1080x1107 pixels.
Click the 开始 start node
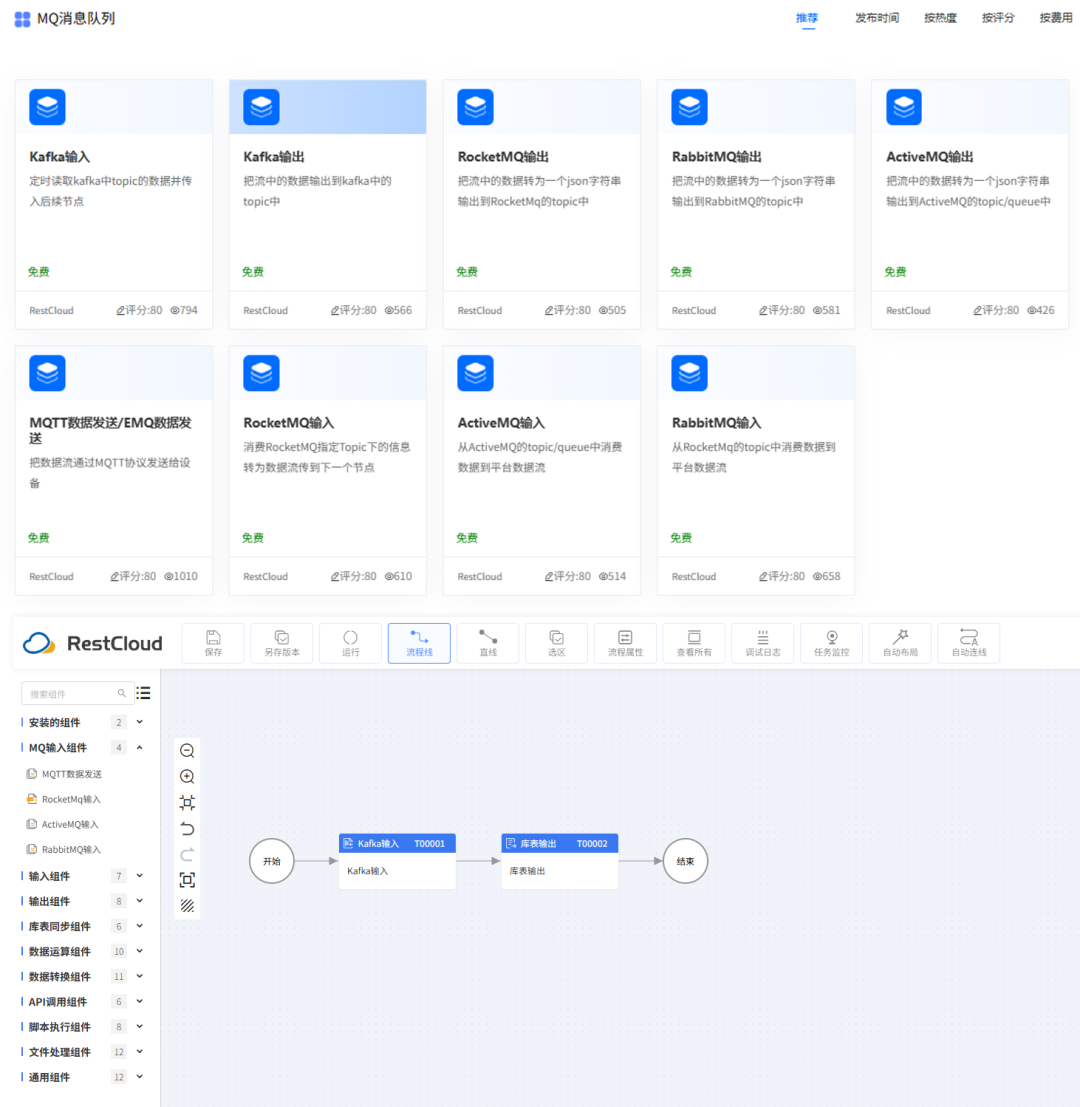click(272, 861)
